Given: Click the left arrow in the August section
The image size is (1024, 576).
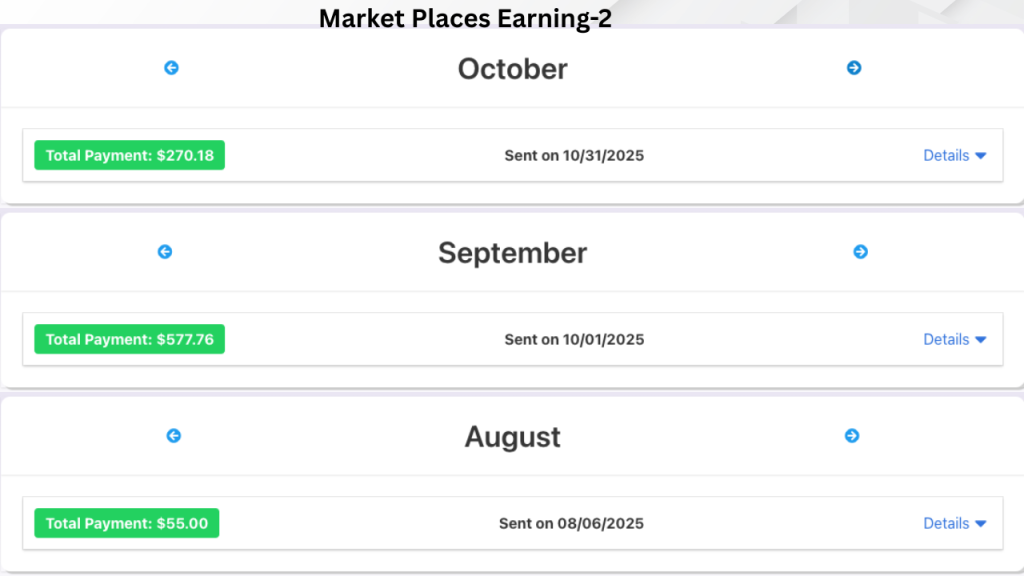Looking at the screenshot, I should tap(174, 436).
